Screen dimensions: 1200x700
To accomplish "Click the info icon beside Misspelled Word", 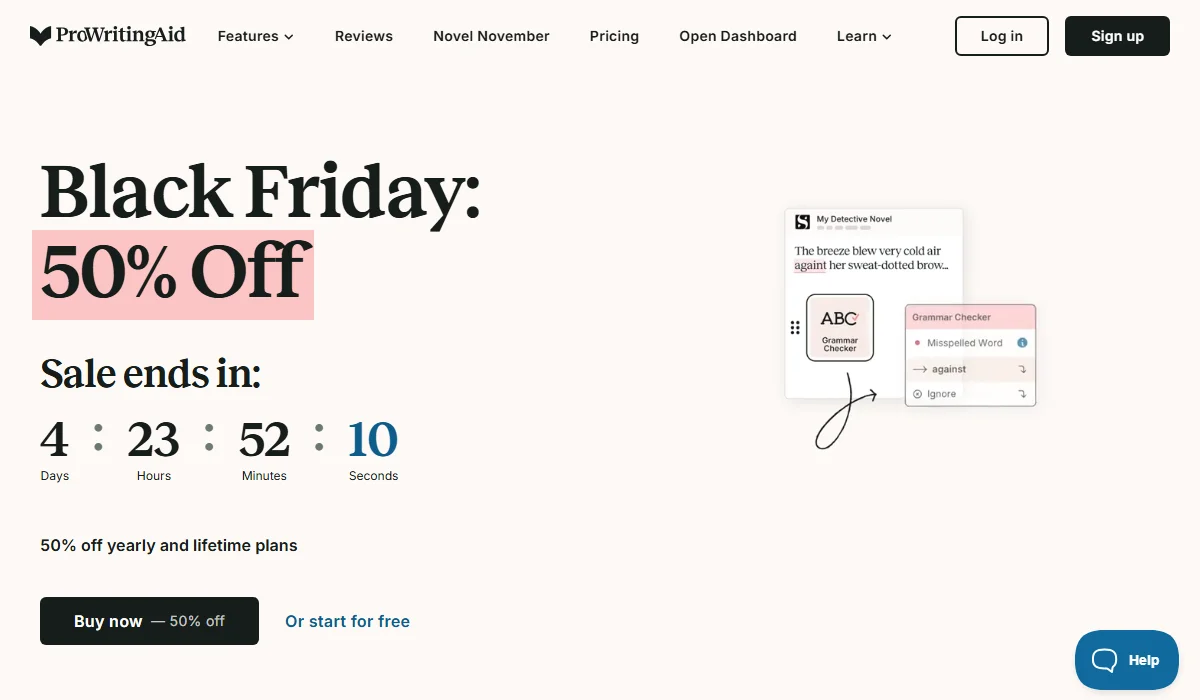I will (x=1022, y=342).
